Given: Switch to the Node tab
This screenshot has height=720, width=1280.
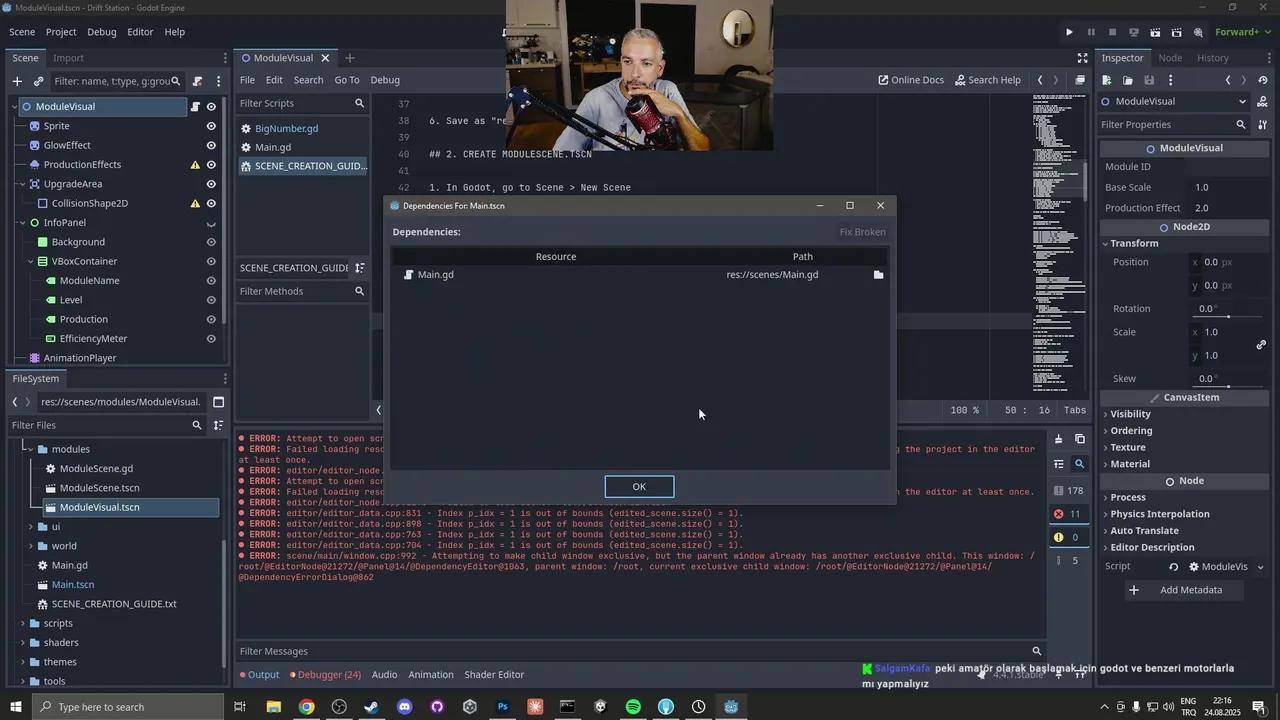Looking at the screenshot, I should point(1170,58).
